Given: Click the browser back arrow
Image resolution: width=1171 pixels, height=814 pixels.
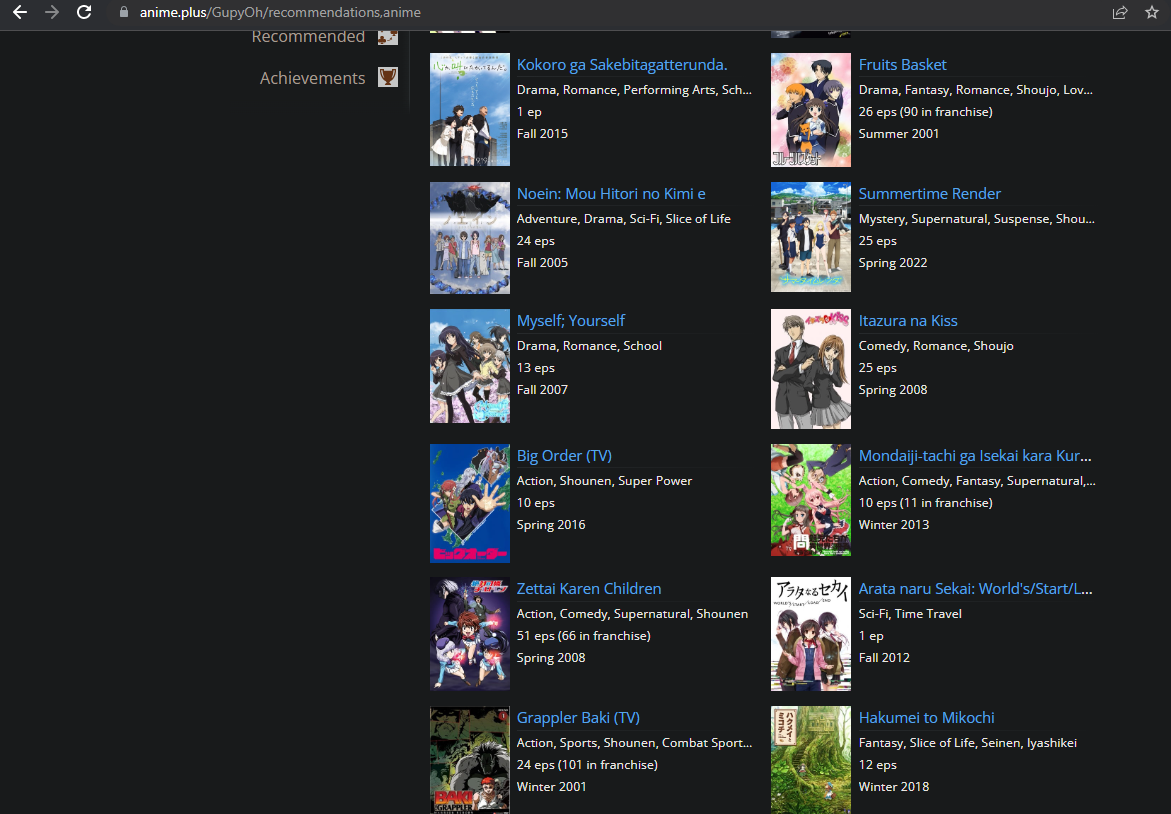Looking at the screenshot, I should (20, 13).
